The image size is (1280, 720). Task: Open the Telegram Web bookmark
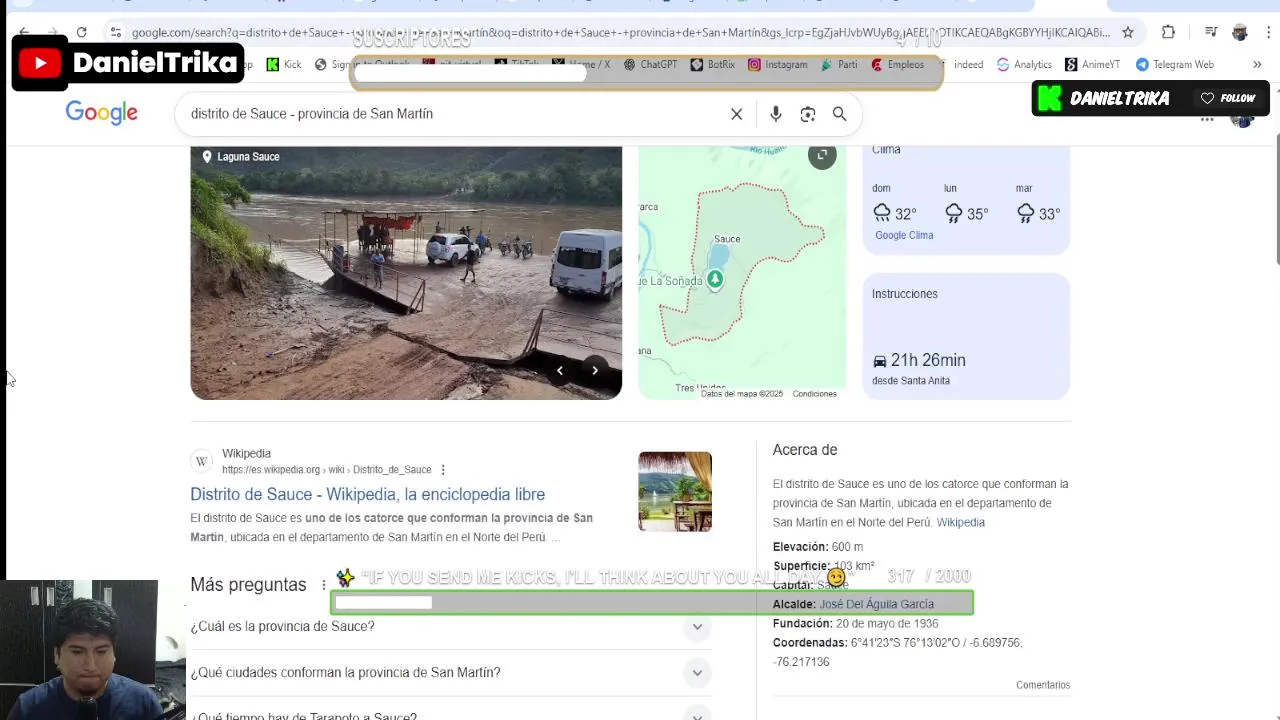click(1174, 64)
